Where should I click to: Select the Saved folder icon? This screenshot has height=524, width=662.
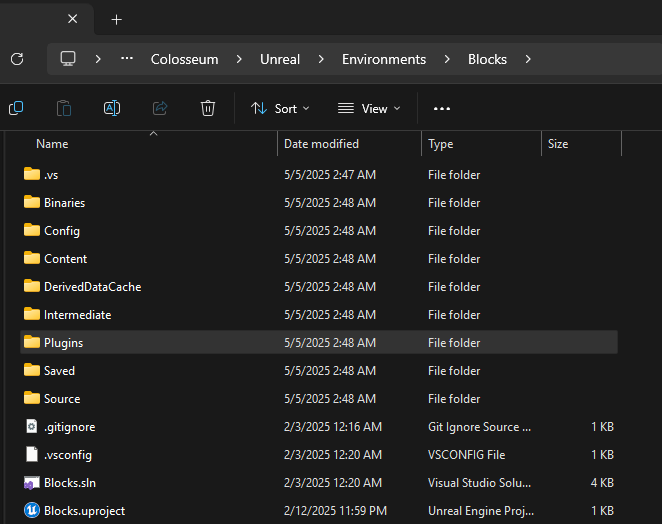pyautogui.click(x=32, y=370)
